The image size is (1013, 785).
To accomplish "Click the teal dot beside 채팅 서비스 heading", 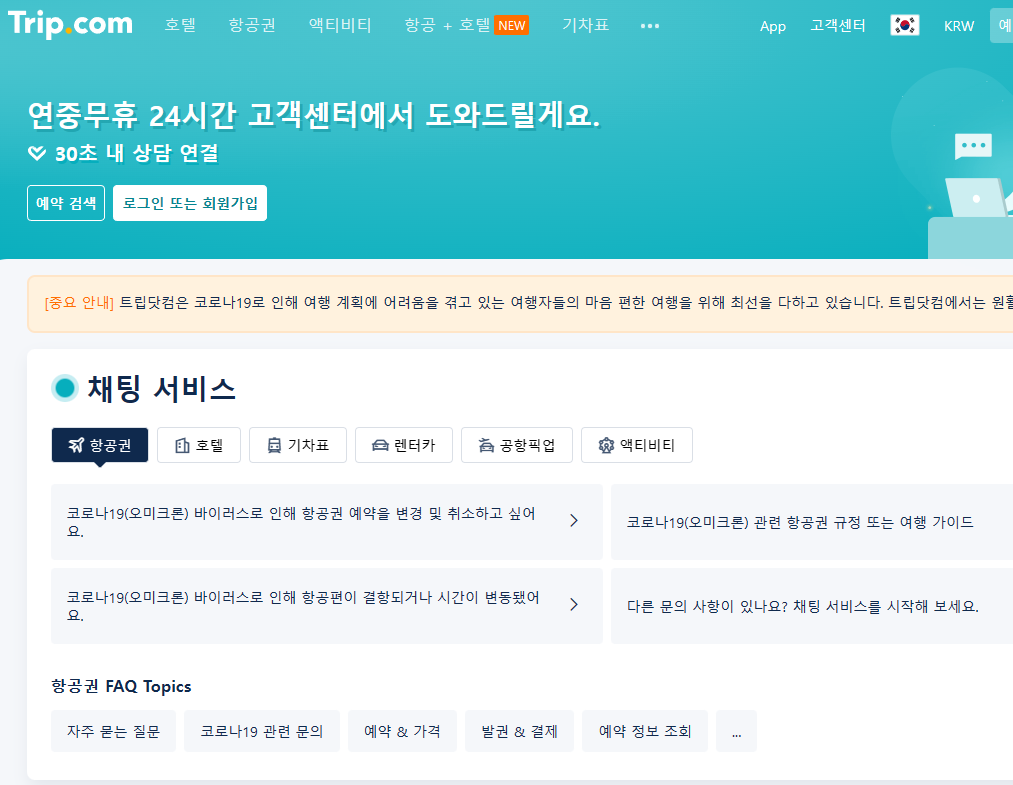I will point(65,388).
